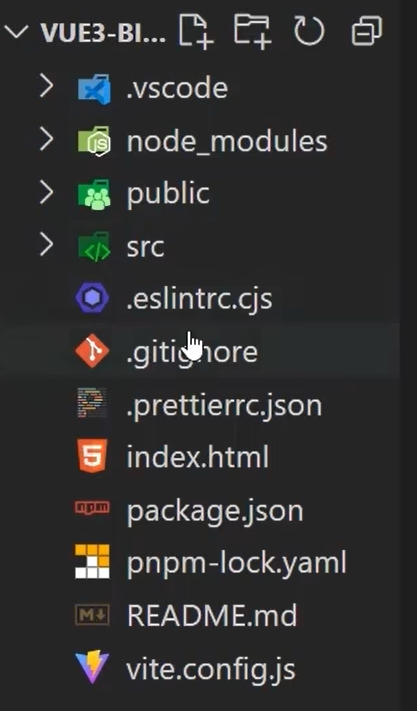417x711 pixels.
Task: Click the HTML5 icon beside index.html
Action: pos(92,456)
